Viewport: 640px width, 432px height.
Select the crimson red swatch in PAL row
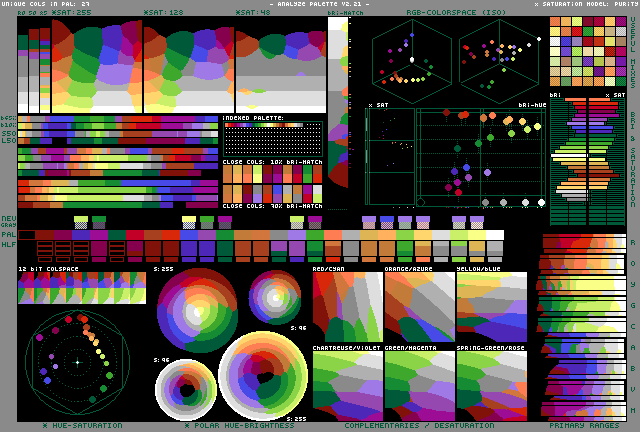[x=135, y=235]
